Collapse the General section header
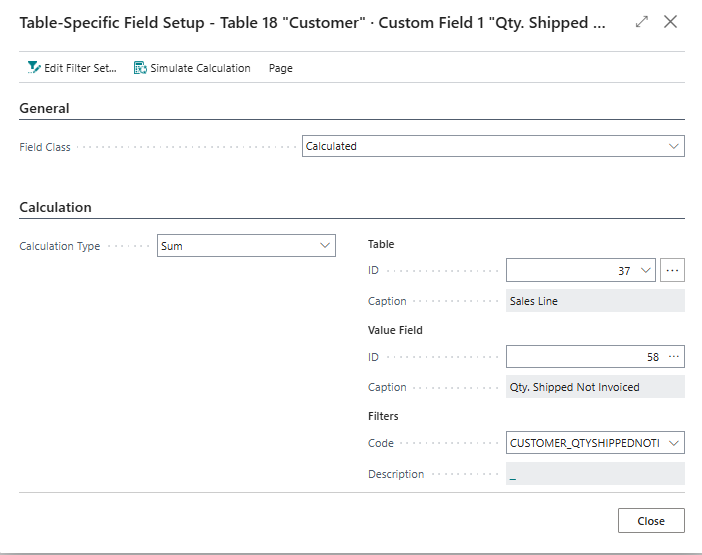Image resolution: width=702 pixels, height=555 pixels. pyautogui.click(x=45, y=108)
